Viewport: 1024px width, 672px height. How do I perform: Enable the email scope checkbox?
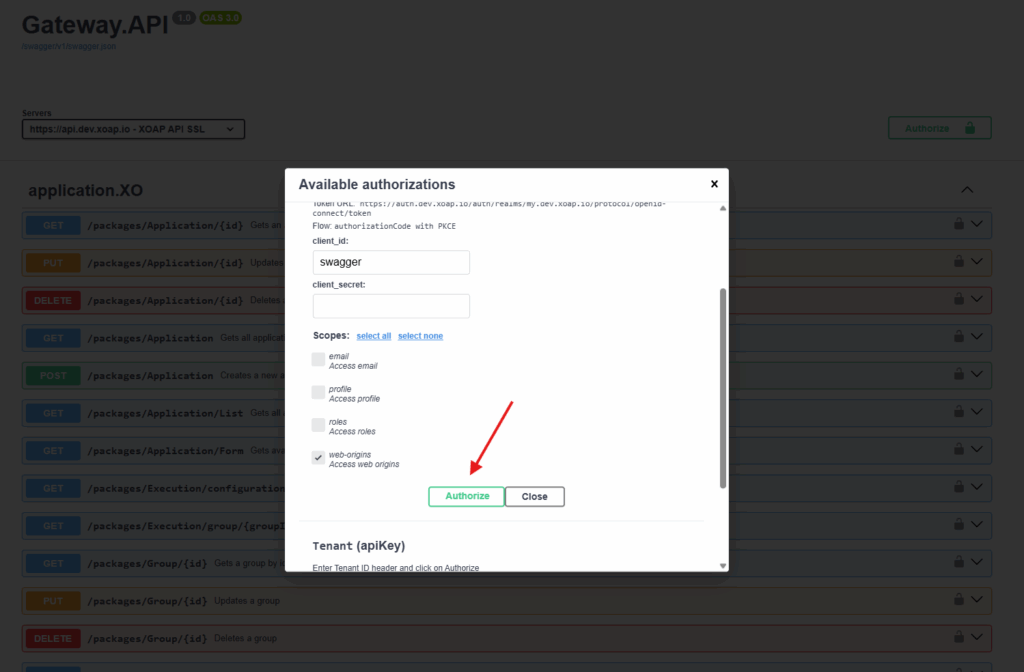click(x=318, y=357)
